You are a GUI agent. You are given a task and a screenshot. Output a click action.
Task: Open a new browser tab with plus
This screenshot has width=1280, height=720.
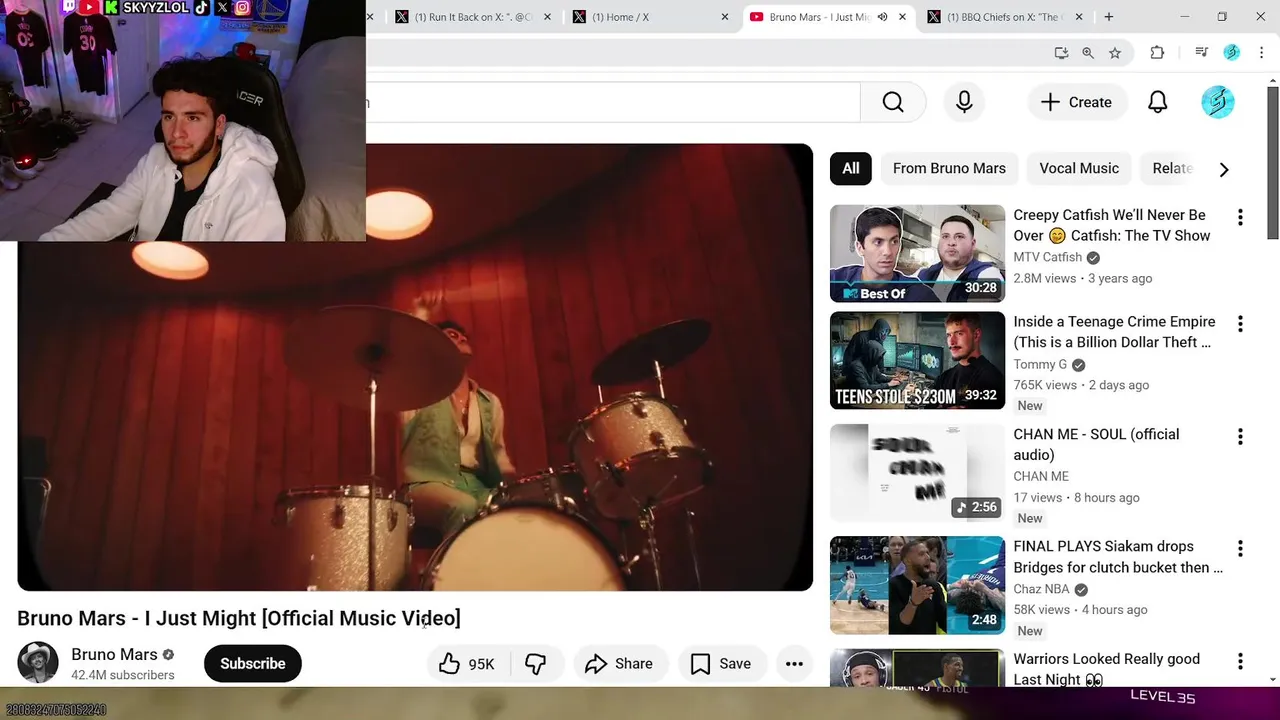1108,17
